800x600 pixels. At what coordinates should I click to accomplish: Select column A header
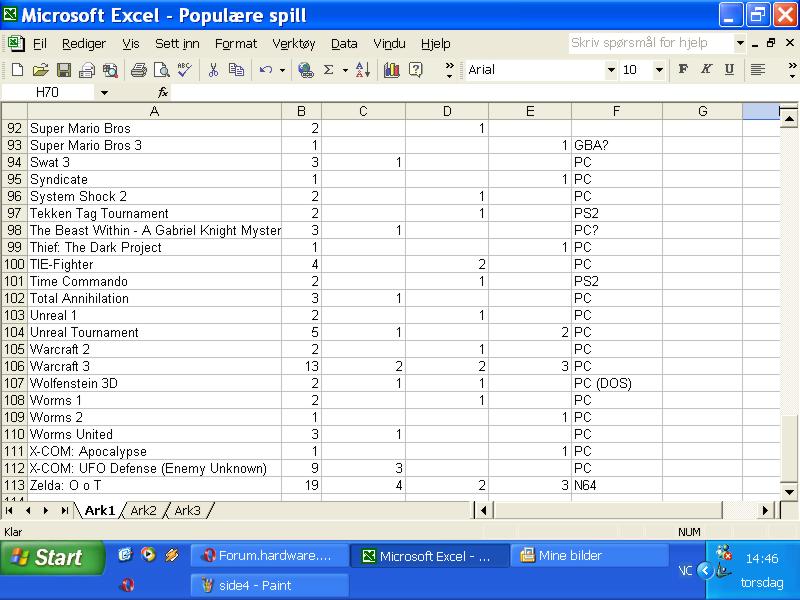click(x=155, y=111)
